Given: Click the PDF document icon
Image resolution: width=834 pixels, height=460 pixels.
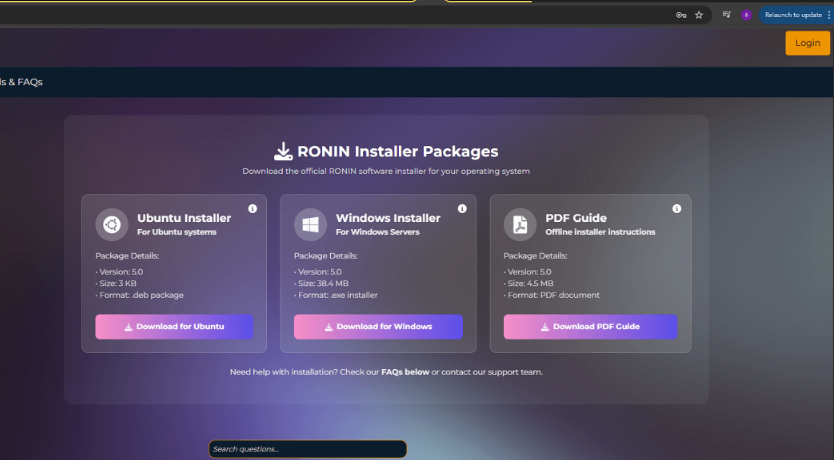Looking at the screenshot, I should 520,224.
